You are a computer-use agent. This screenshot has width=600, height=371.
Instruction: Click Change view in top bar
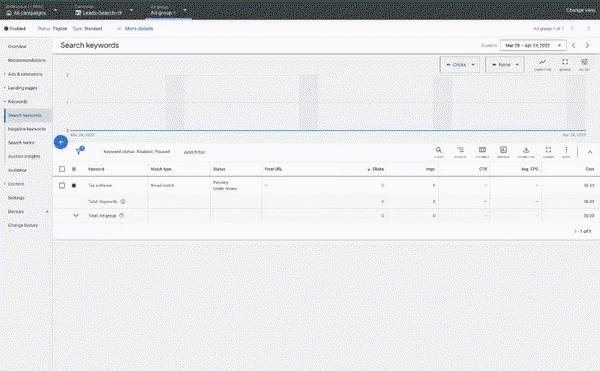tap(580, 10)
